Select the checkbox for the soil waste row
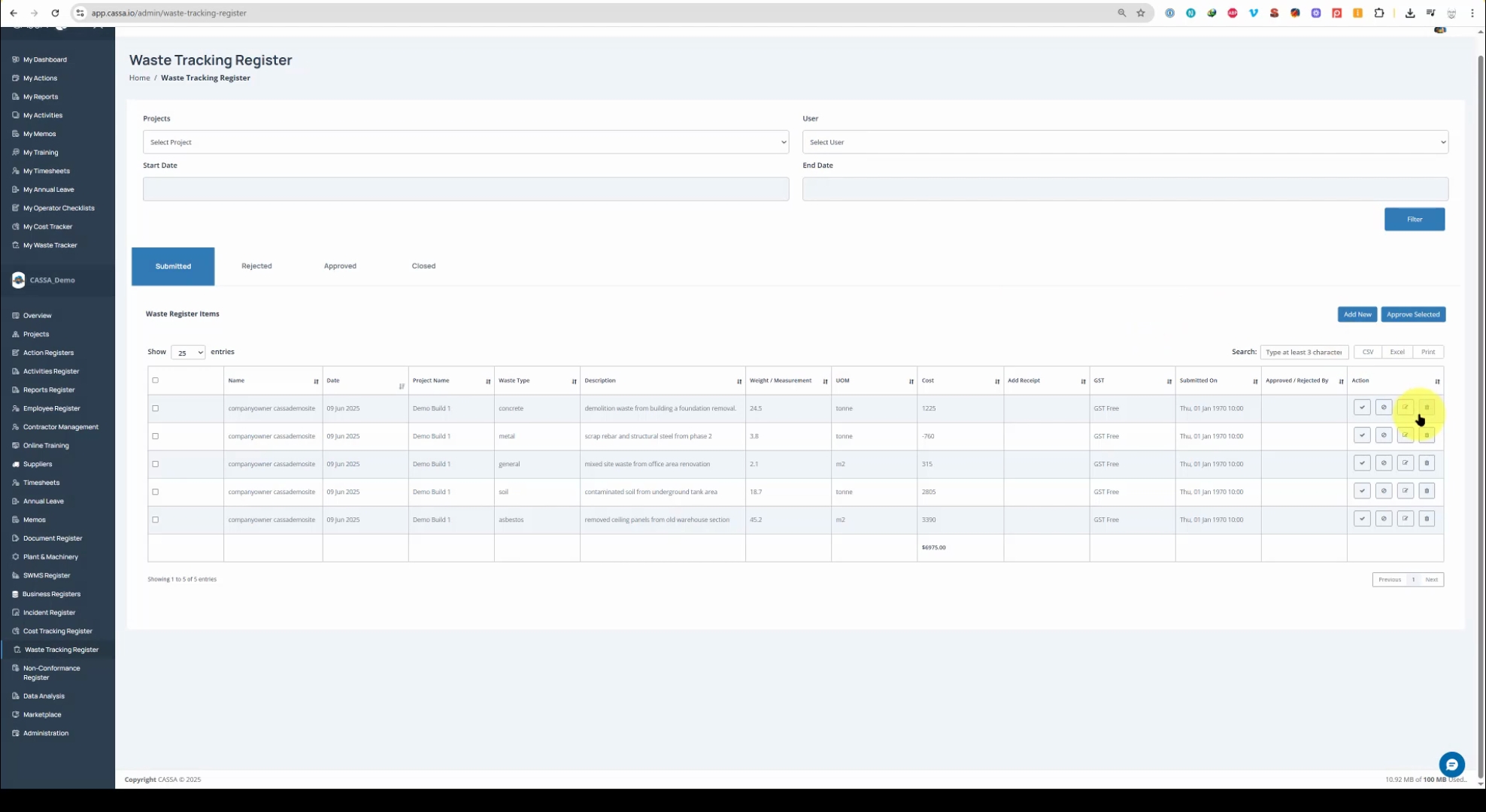1486x812 pixels. pos(156,492)
